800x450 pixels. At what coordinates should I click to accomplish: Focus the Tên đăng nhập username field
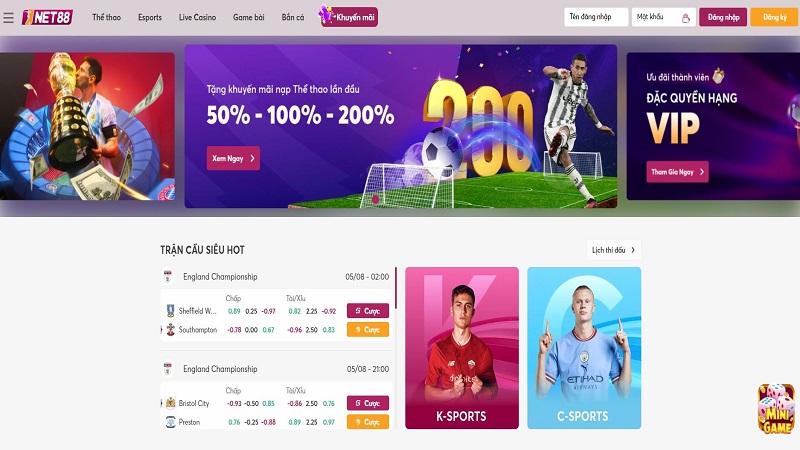[x=596, y=17]
